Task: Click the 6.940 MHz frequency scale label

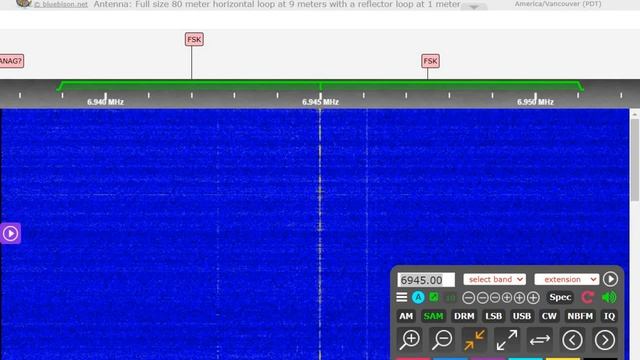Action: pyautogui.click(x=105, y=102)
